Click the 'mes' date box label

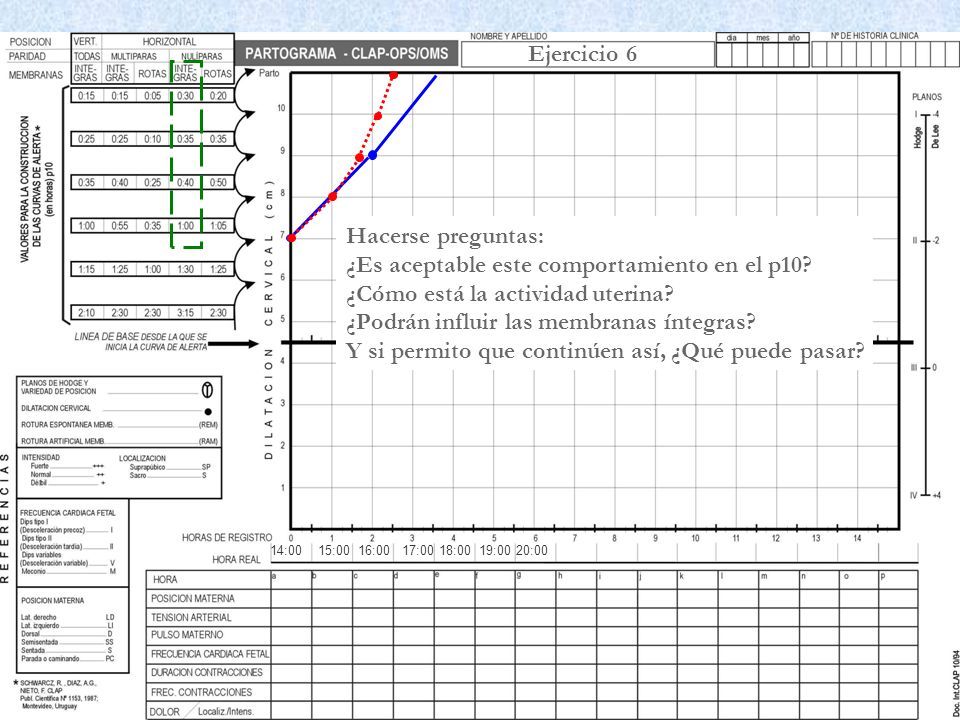763,37
